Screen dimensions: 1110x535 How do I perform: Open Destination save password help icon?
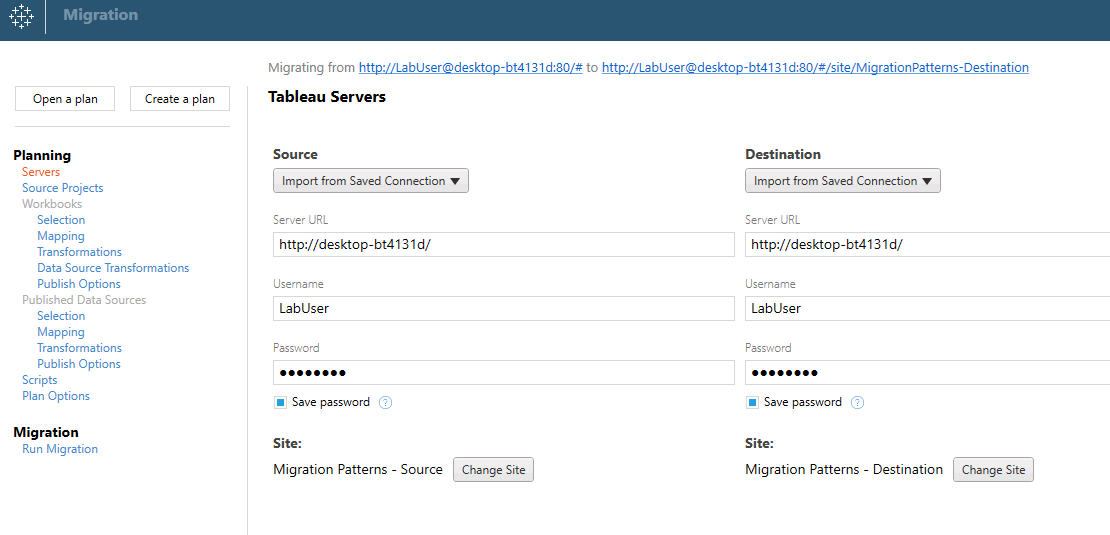[857, 403]
